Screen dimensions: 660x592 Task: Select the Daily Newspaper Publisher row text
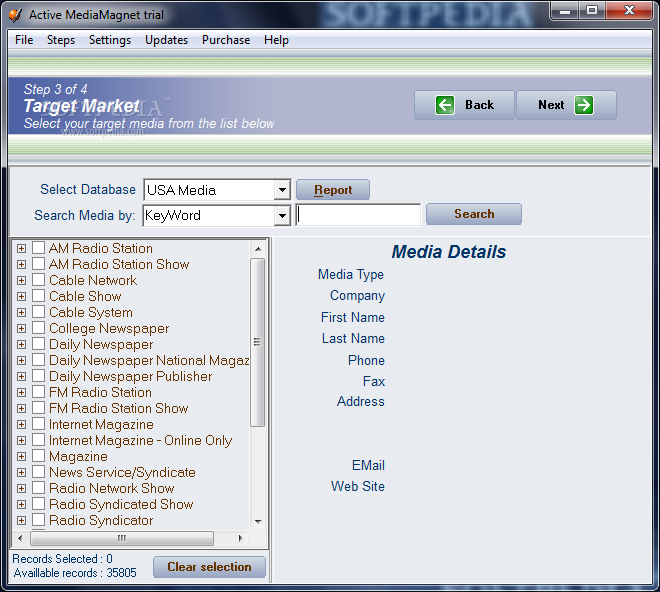(130, 376)
